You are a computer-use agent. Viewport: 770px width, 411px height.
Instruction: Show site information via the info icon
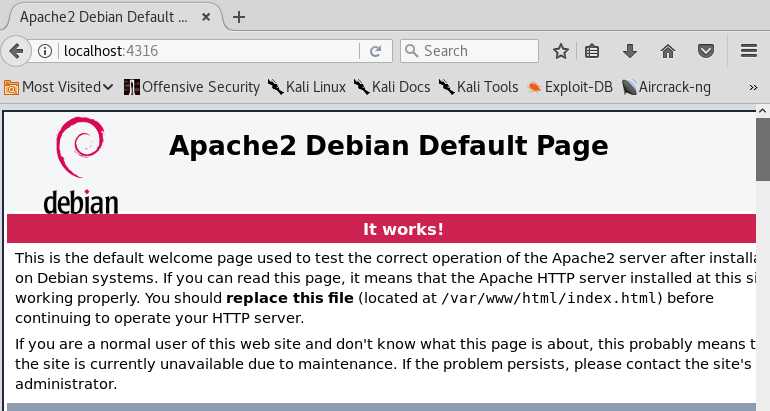point(45,51)
